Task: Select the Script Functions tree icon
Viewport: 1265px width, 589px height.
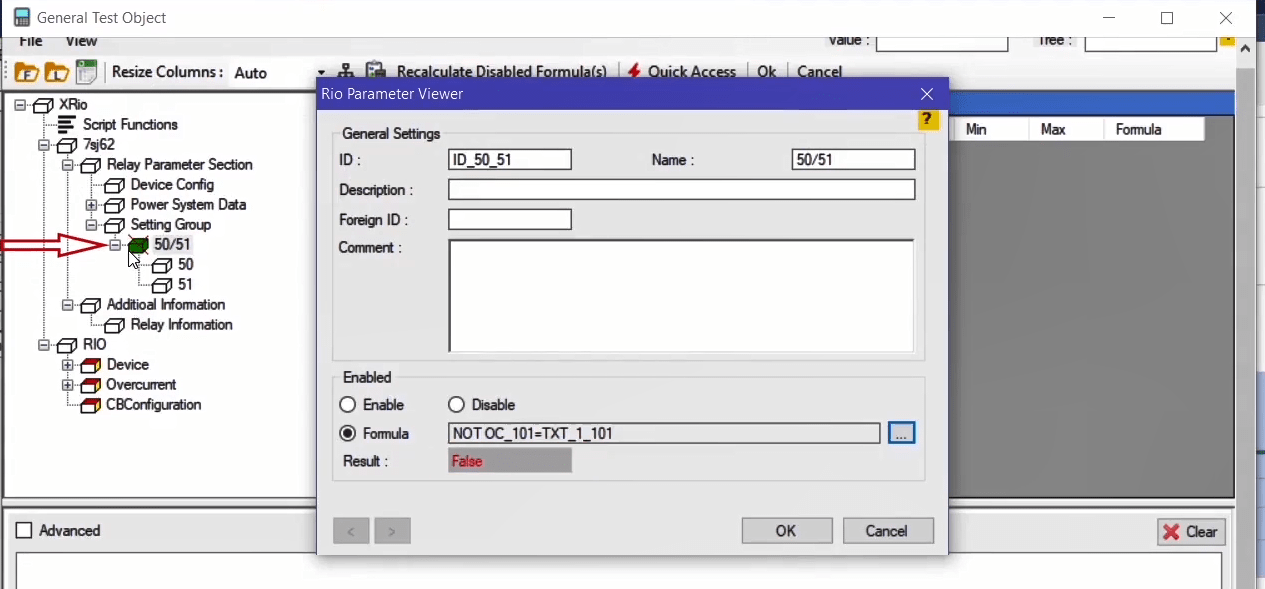Action: (67, 125)
